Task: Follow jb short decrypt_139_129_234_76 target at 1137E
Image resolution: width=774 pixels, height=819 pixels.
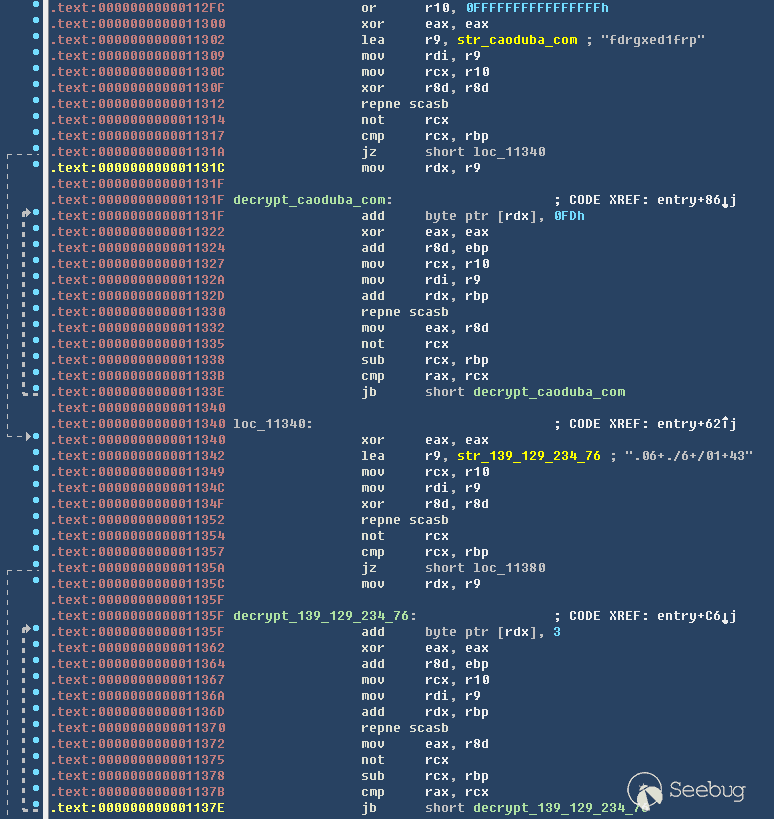Action: [561, 808]
